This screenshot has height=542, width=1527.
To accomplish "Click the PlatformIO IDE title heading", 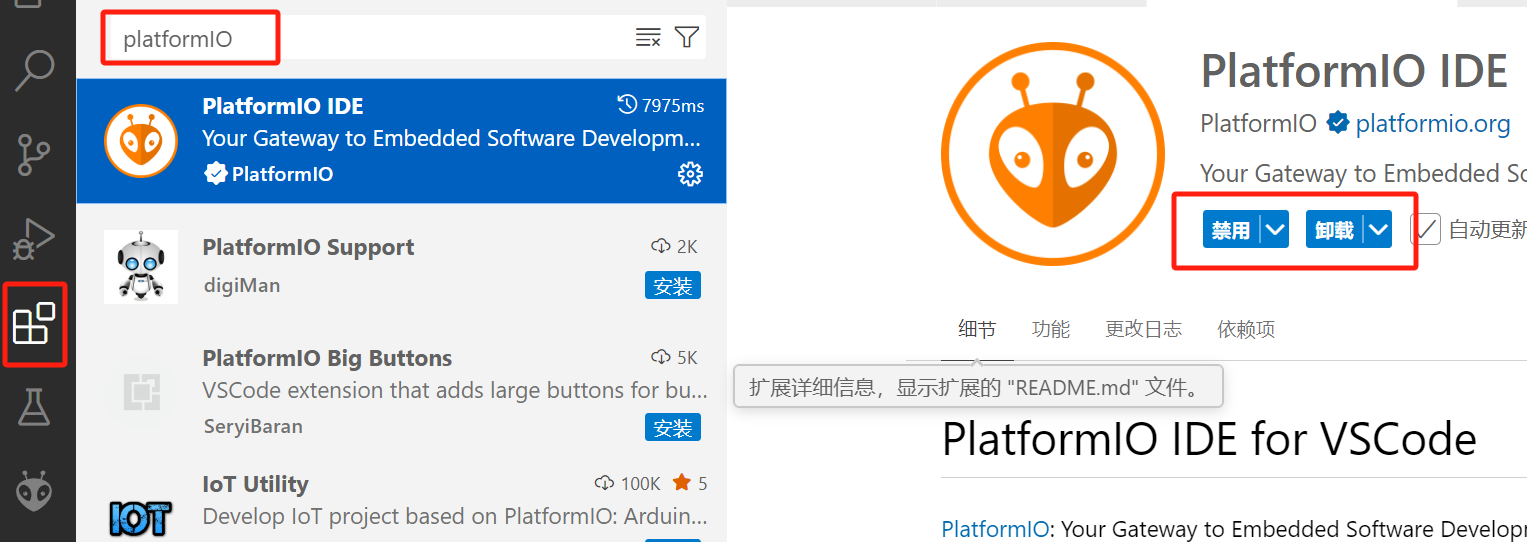I will [1354, 71].
